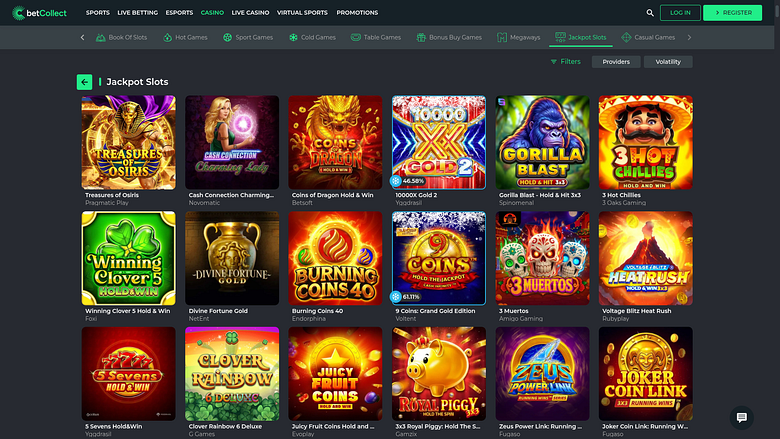Open Gorilla Blast Hold & Hit game
The width and height of the screenshot is (780, 439).
coord(542,143)
